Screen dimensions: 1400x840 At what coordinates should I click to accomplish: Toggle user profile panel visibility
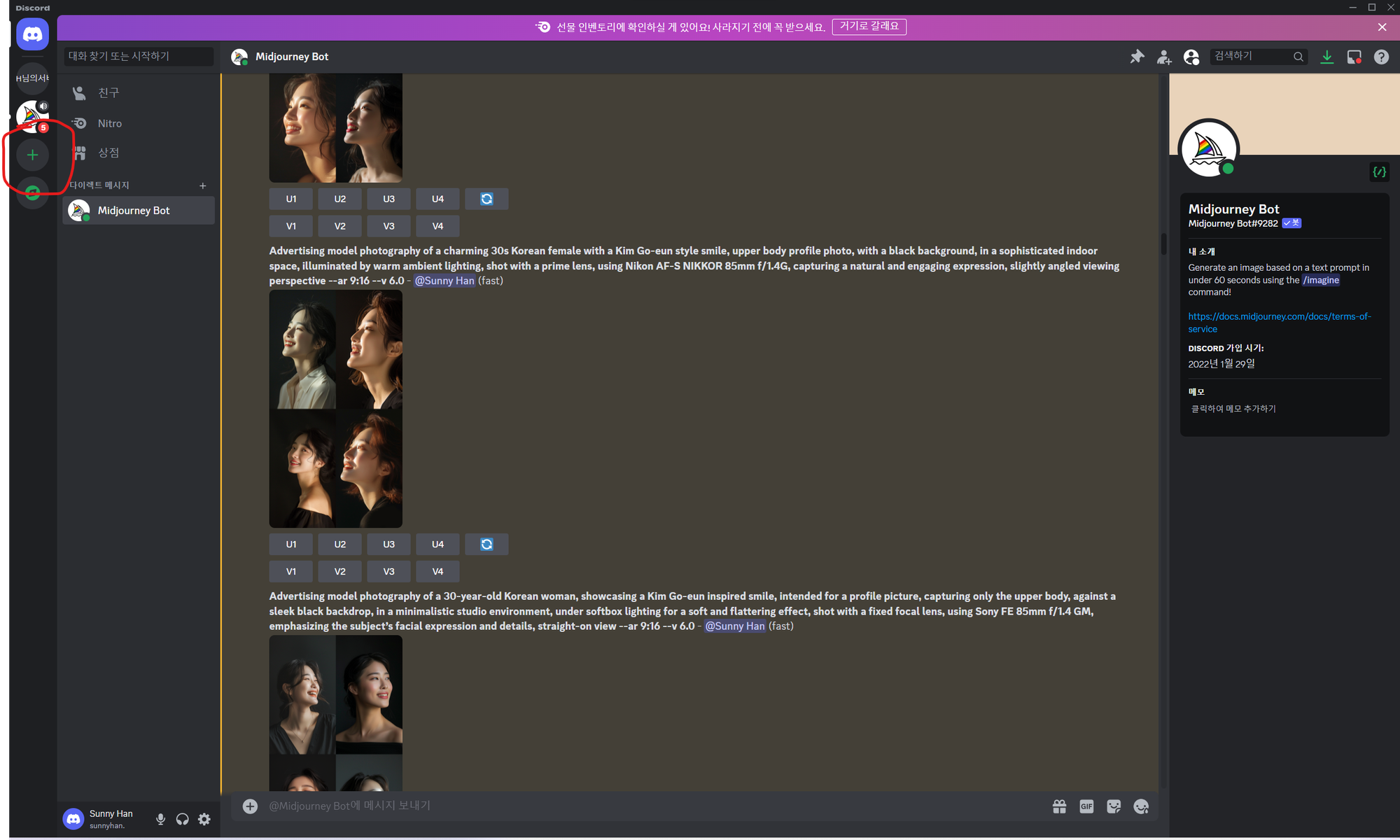(x=1191, y=57)
